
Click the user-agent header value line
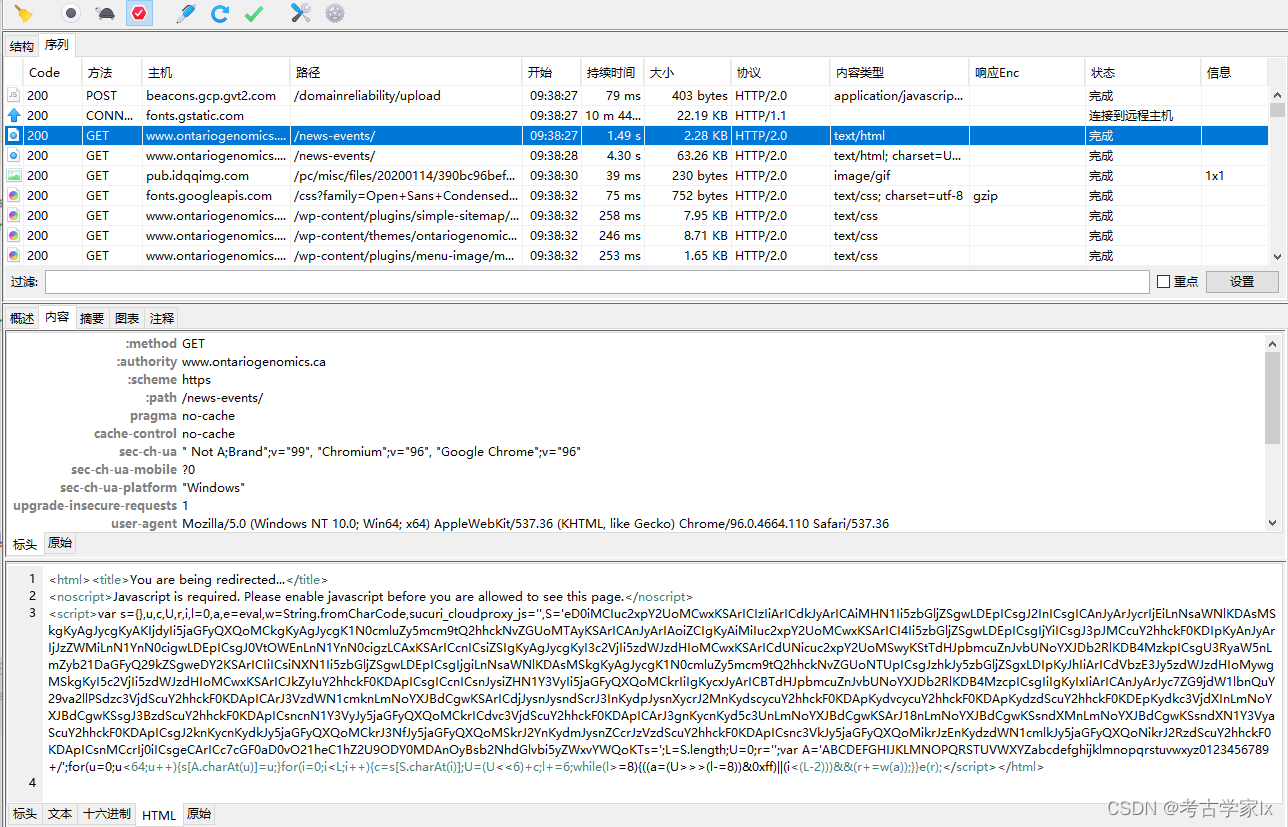coord(535,523)
